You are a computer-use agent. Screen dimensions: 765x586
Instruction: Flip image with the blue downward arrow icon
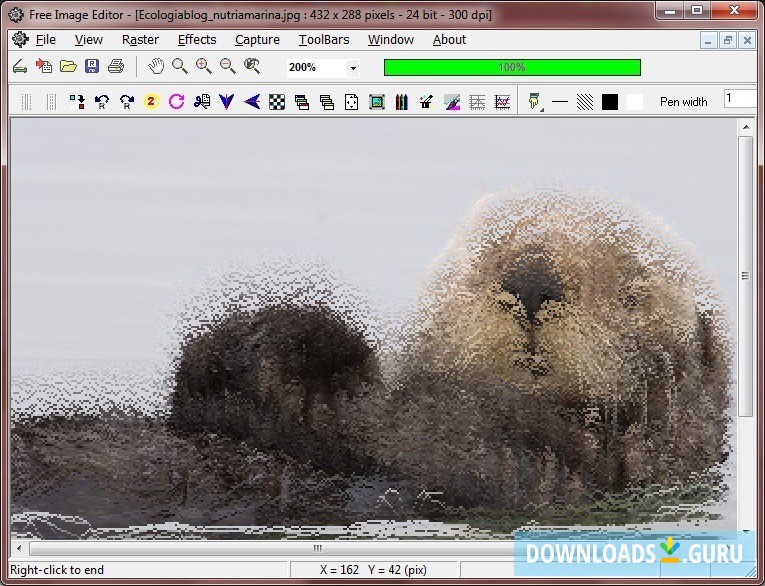[227, 101]
